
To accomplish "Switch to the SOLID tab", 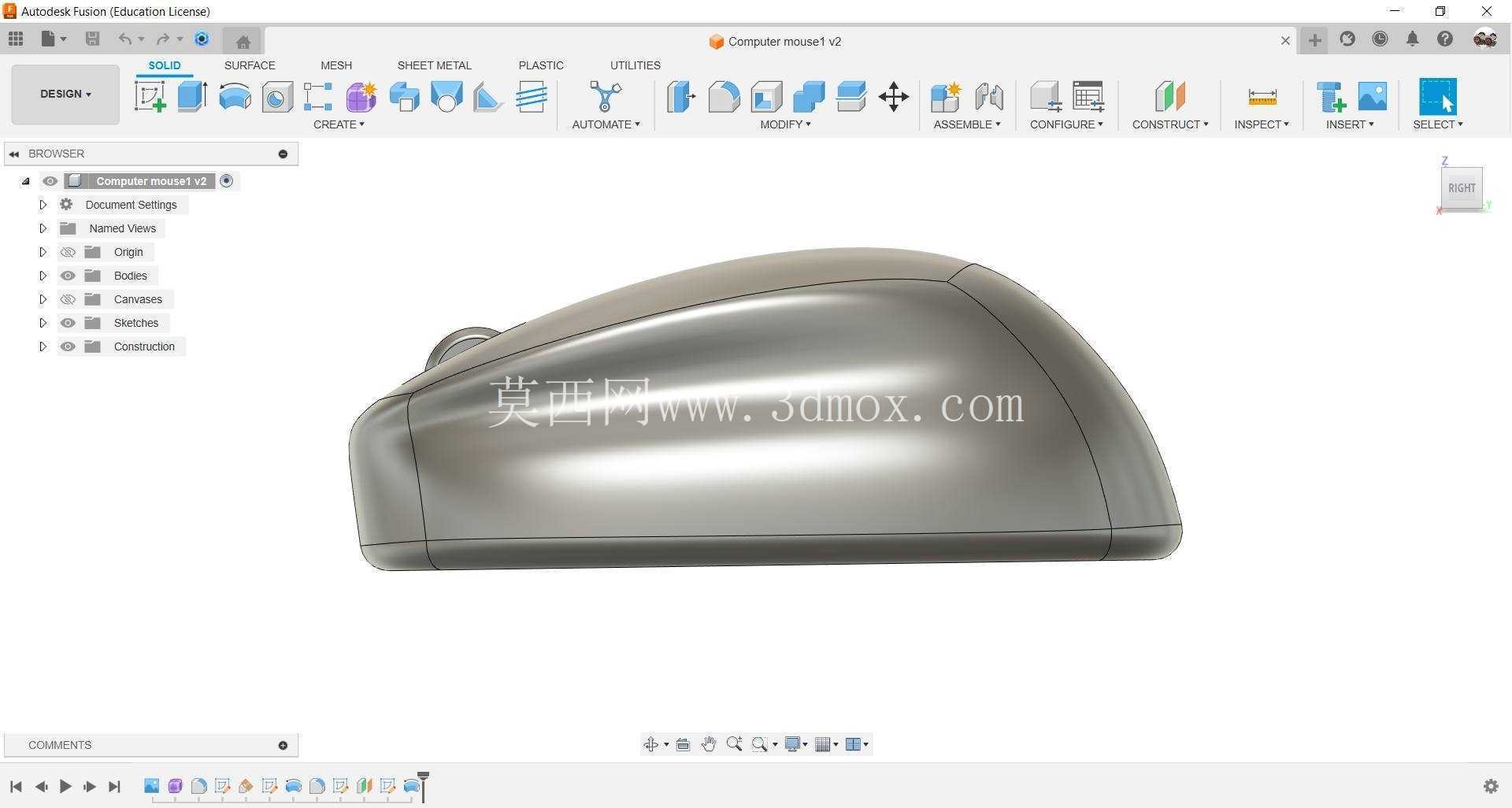I will [x=165, y=65].
